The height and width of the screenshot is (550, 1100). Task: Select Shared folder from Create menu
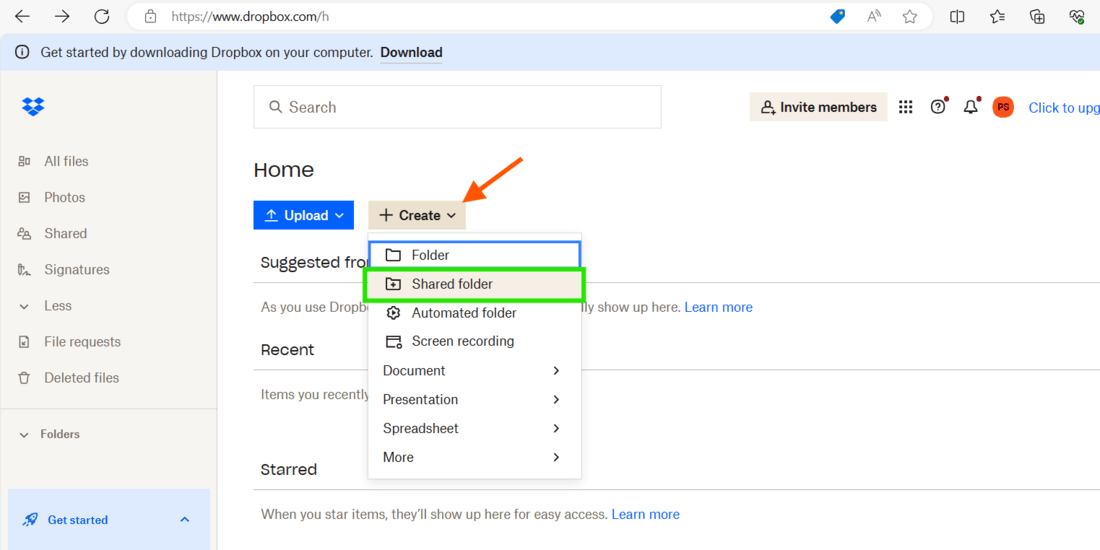[x=452, y=284]
